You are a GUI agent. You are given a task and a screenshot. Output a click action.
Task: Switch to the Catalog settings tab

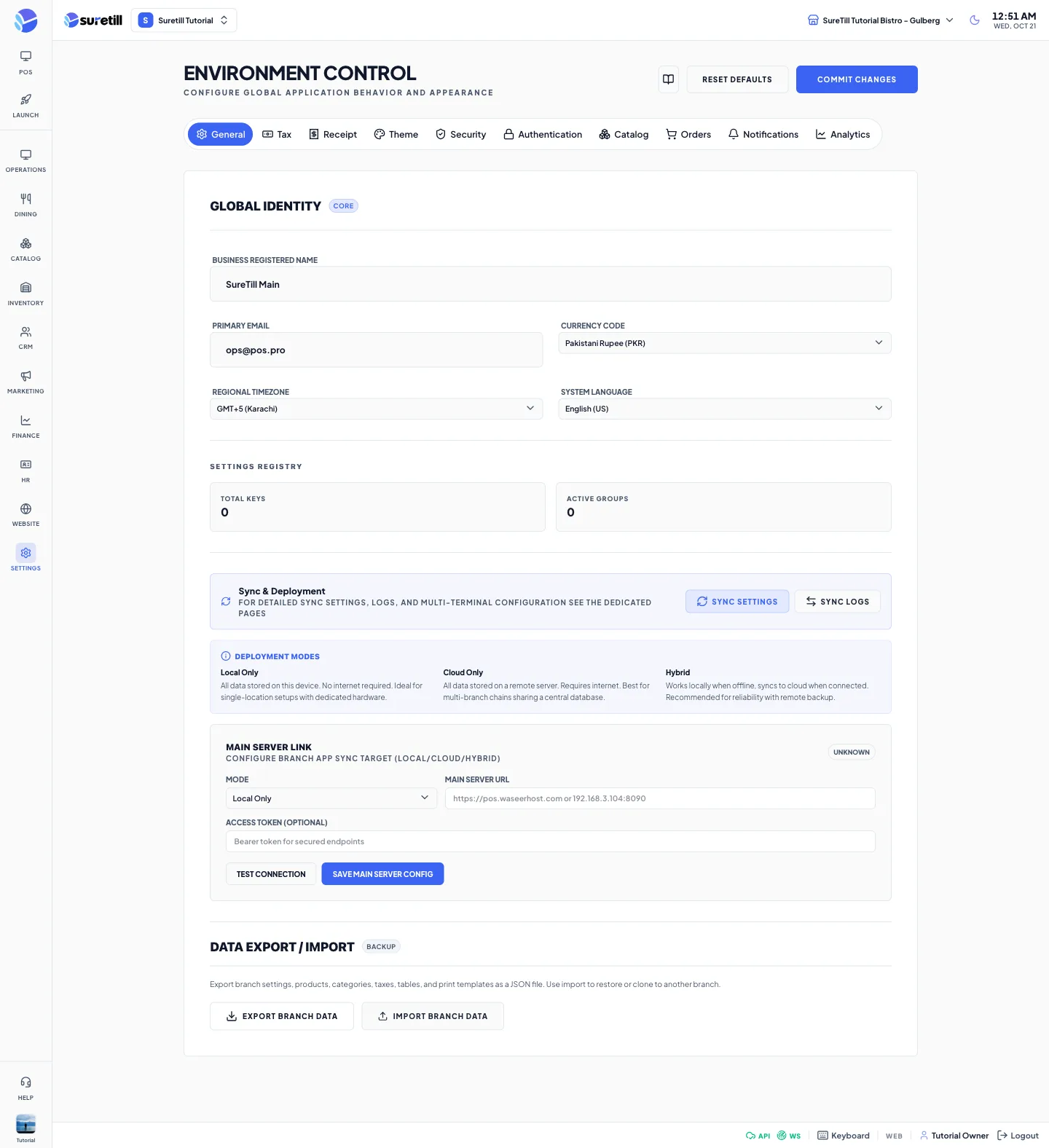click(x=624, y=134)
